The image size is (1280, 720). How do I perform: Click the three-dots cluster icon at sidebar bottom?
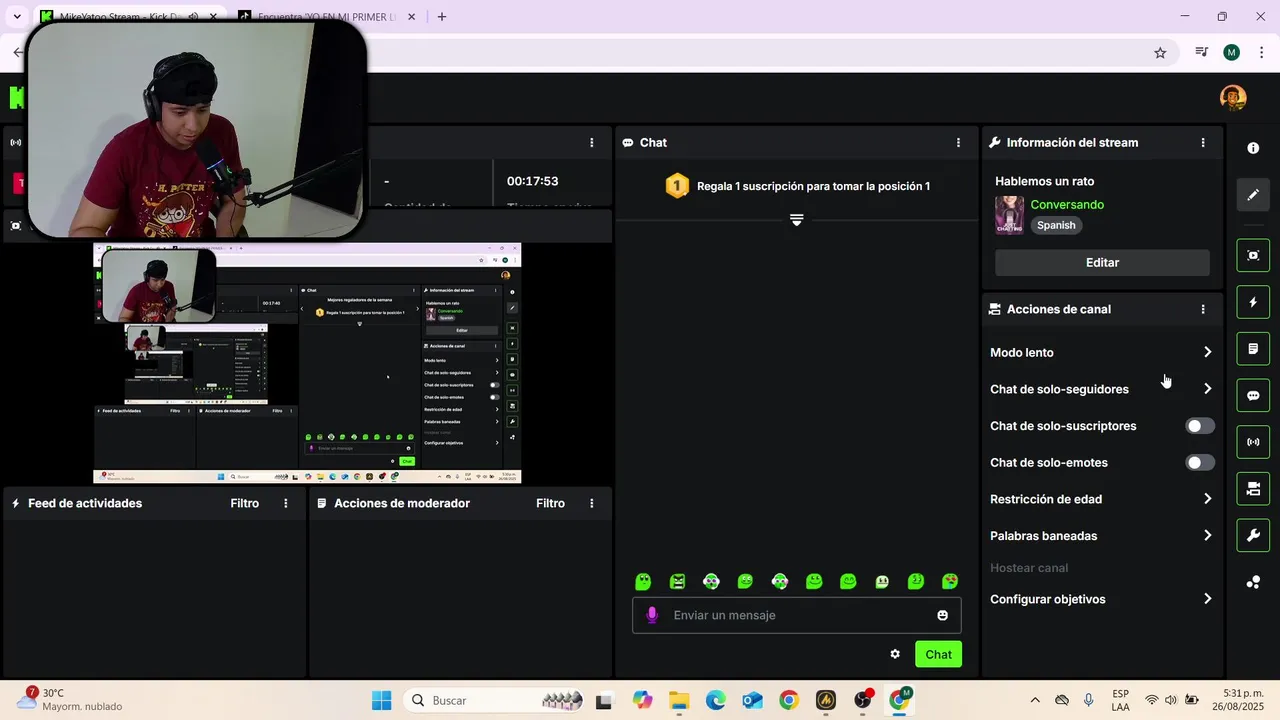click(x=1253, y=582)
